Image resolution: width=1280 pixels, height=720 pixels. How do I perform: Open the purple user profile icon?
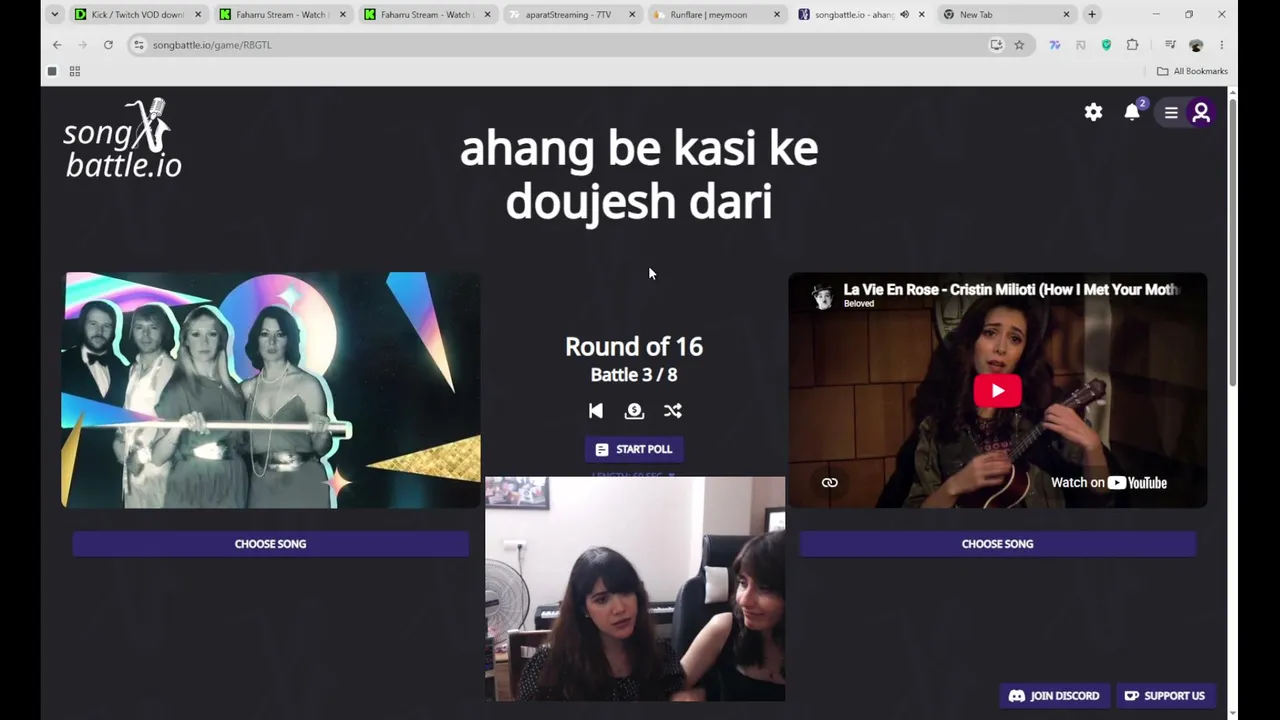[x=1201, y=113]
